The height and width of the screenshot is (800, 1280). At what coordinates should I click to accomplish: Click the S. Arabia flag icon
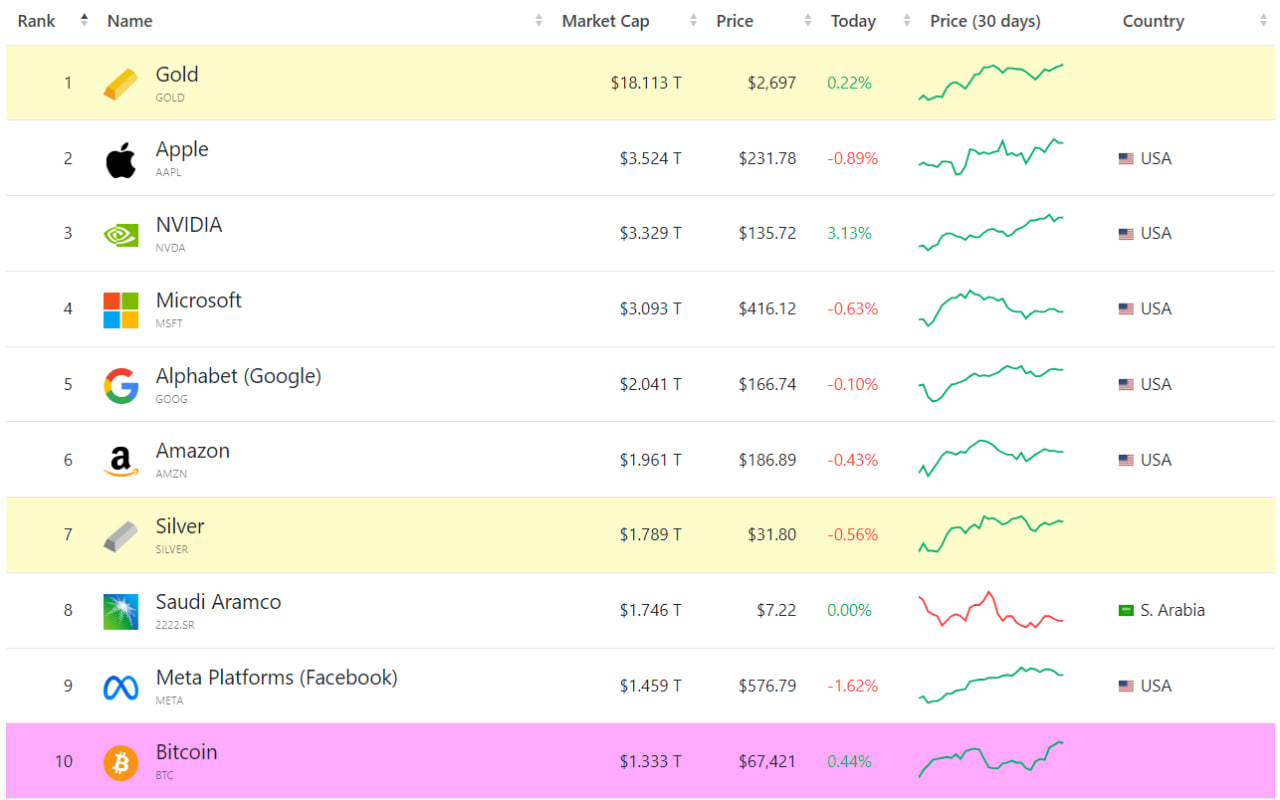click(x=1126, y=610)
